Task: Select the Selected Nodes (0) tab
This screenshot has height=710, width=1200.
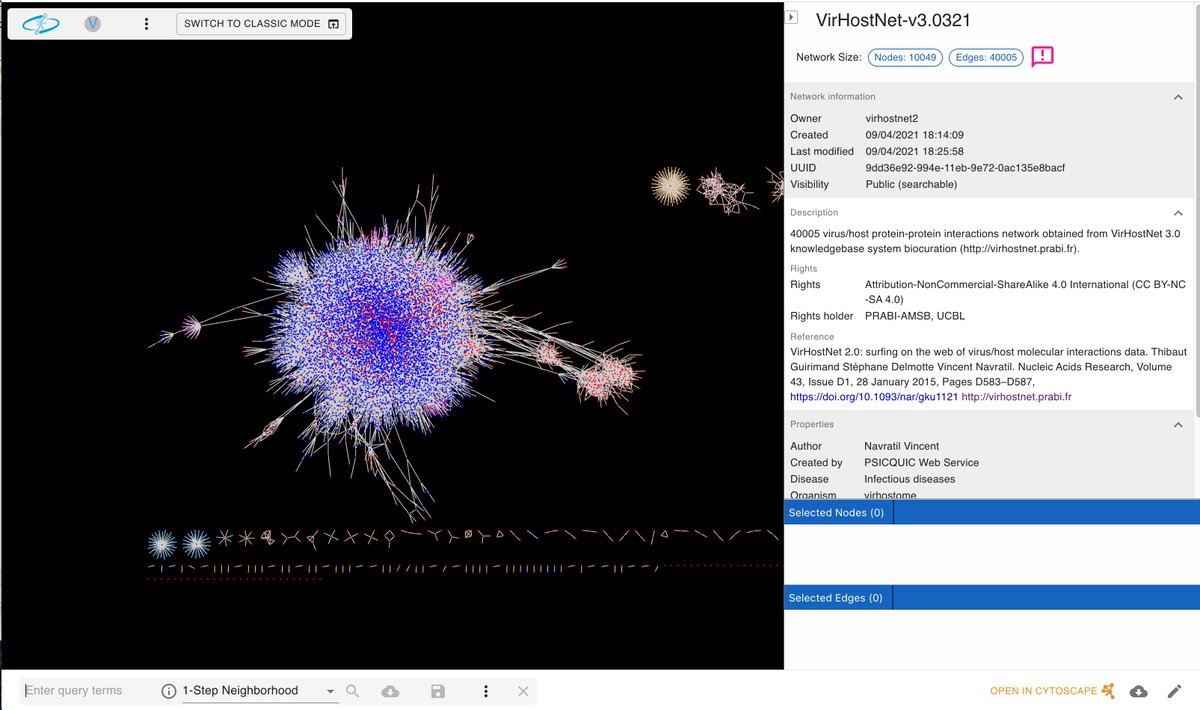Action: click(x=837, y=513)
